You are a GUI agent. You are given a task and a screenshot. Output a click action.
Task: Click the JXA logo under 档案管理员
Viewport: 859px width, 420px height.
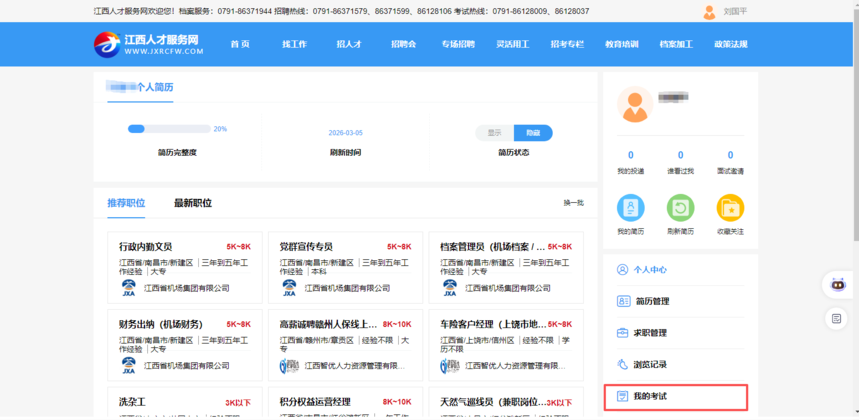click(450, 288)
